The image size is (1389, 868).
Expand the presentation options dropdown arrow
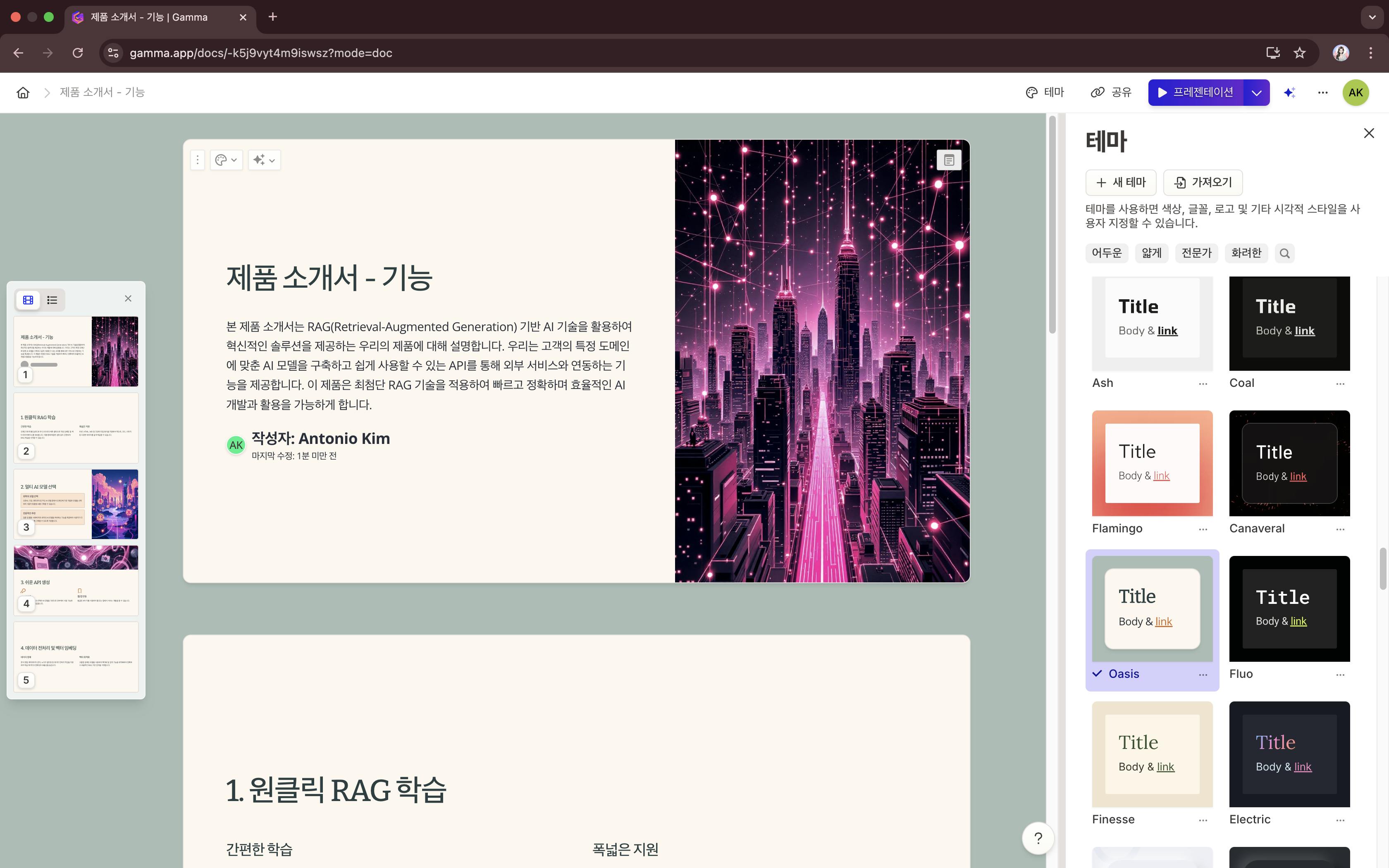click(x=1256, y=93)
